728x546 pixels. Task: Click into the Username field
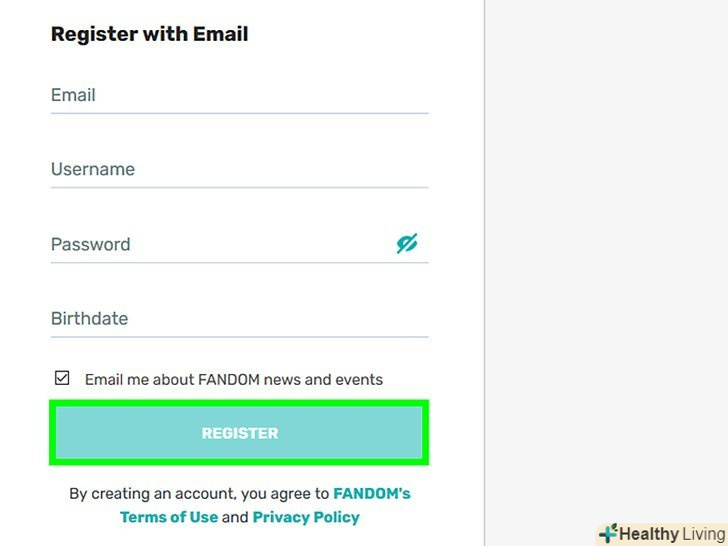click(239, 170)
